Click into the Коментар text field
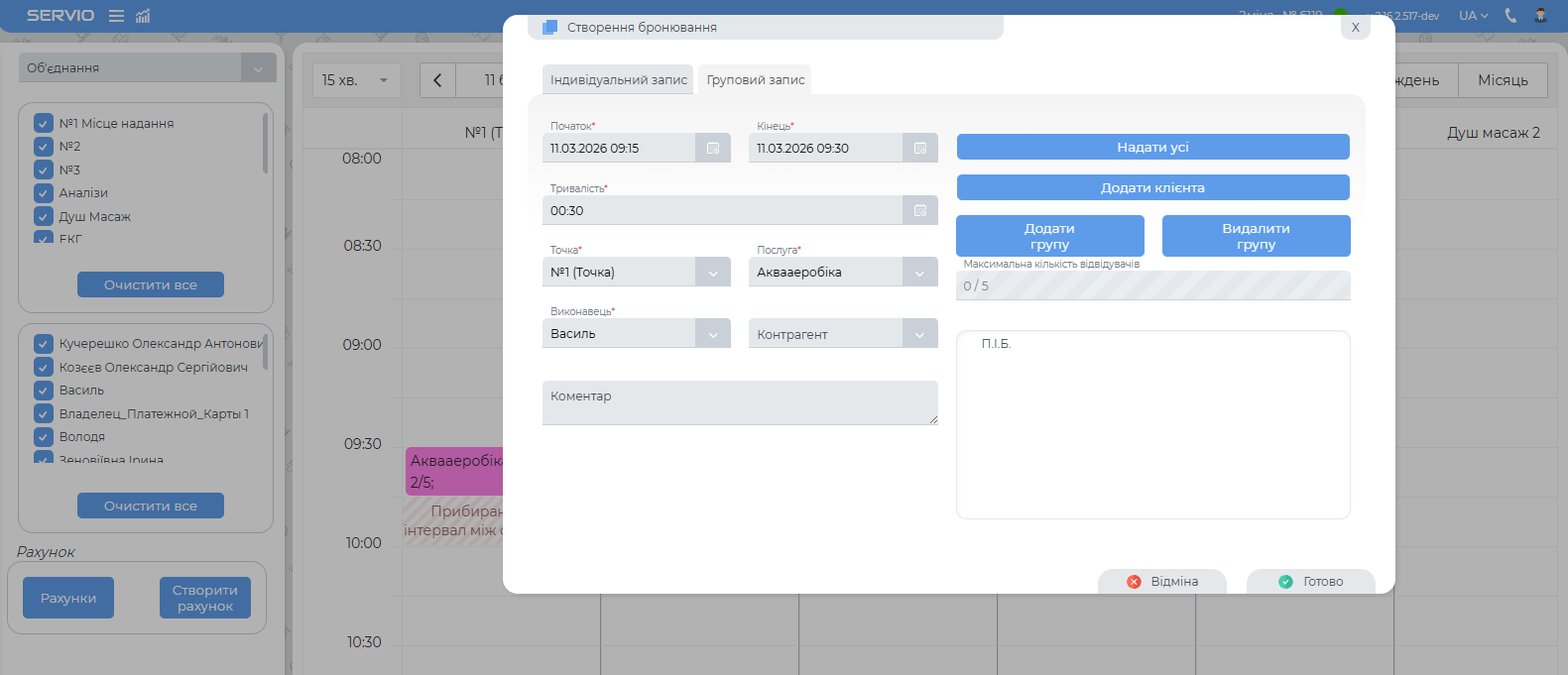1568x675 pixels. [x=739, y=402]
